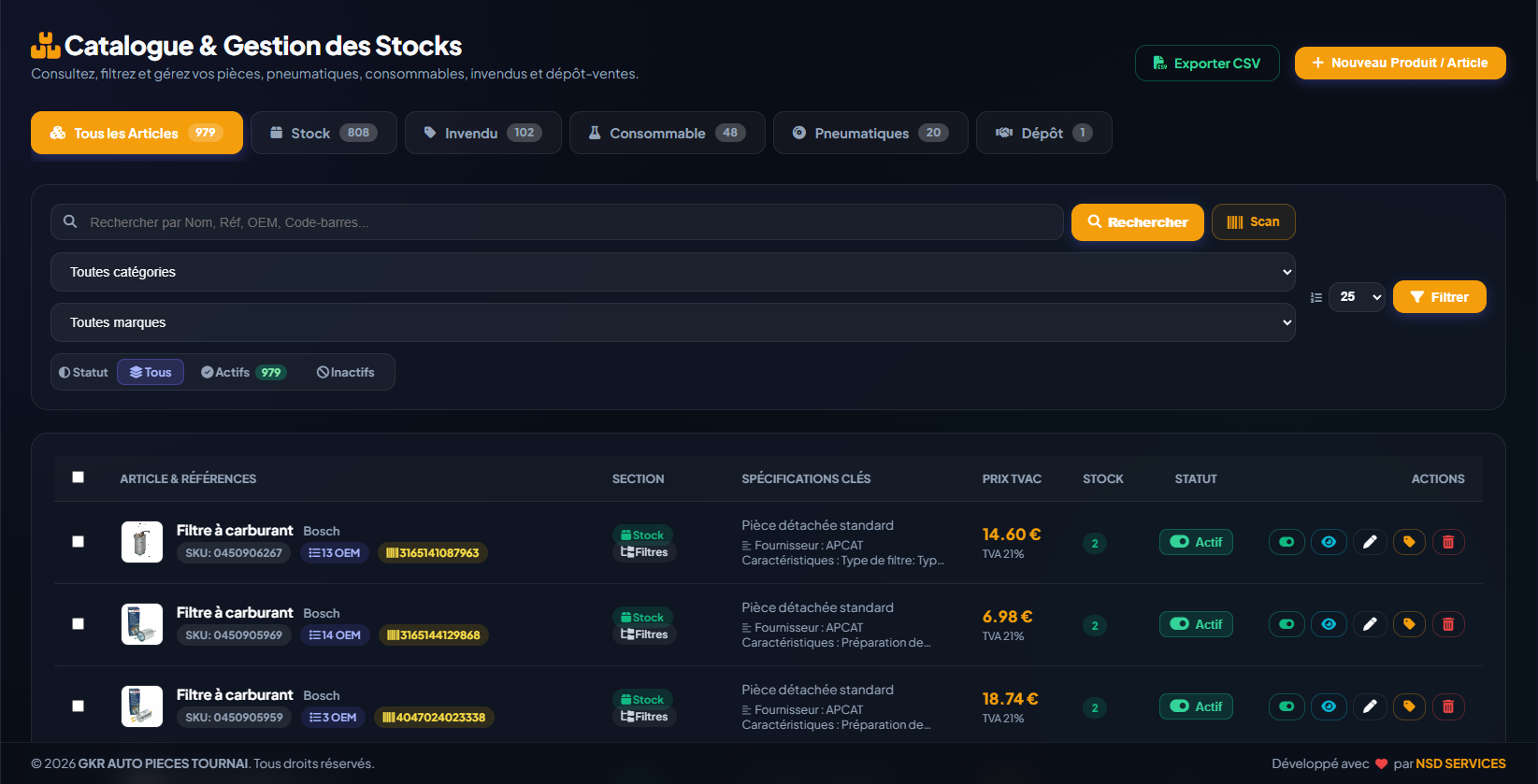Switch to the Stock tab
Image resolution: width=1538 pixels, height=784 pixels.
[x=323, y=133]
